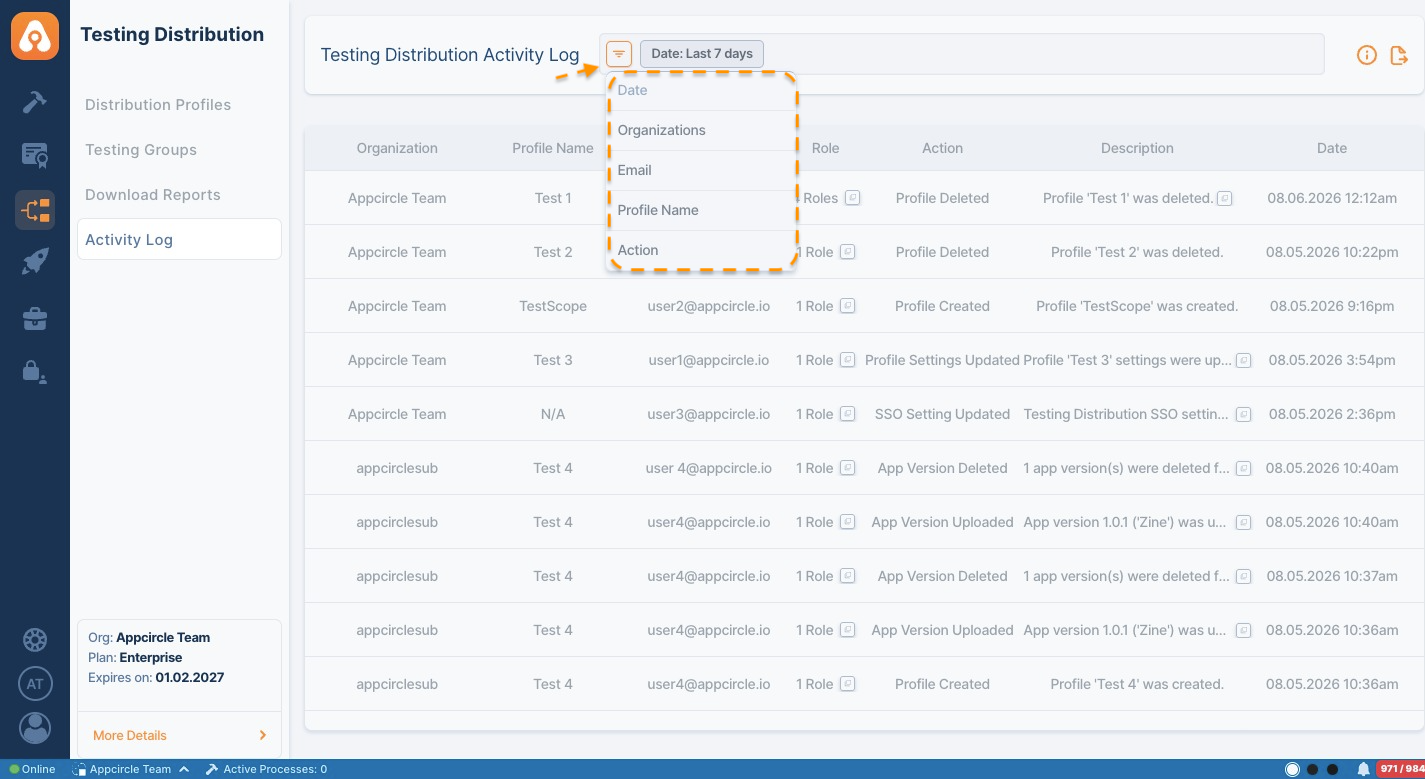This screenshot has width=1425, height=779.
Task: Click the 971 / 984 red badge
Action: 1401,769
